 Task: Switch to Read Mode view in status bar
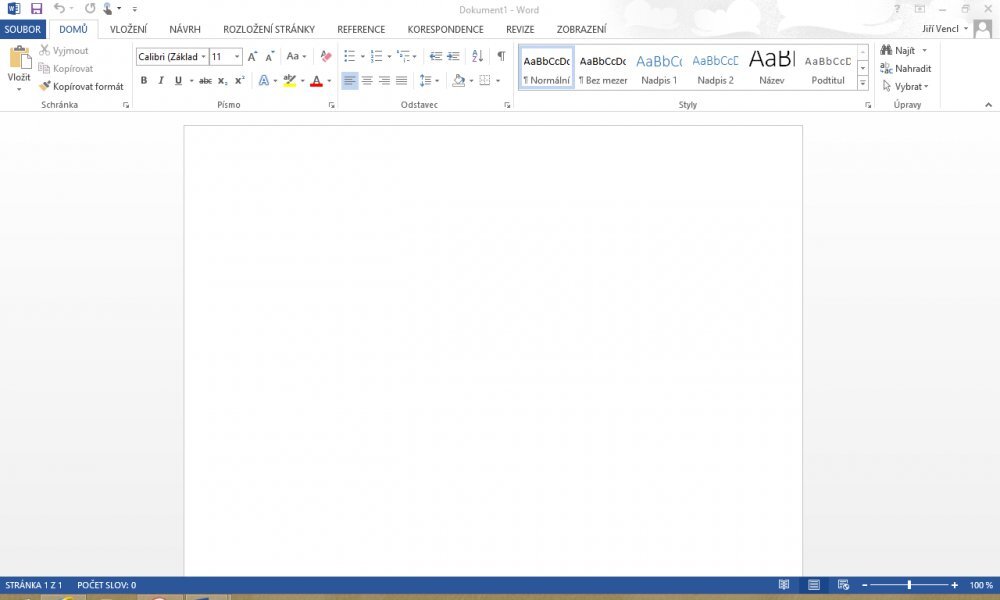[784, 585]
